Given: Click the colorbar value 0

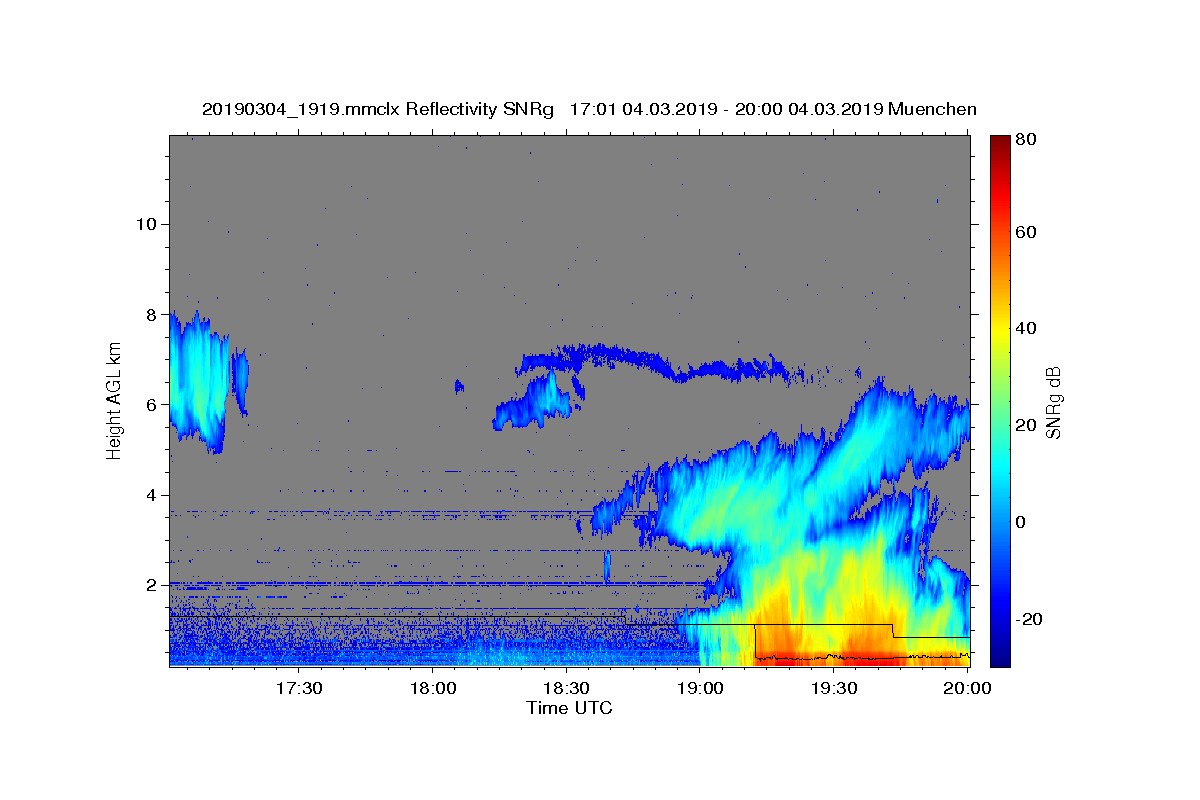Looking at the screenshot, I should point(1021,522).
